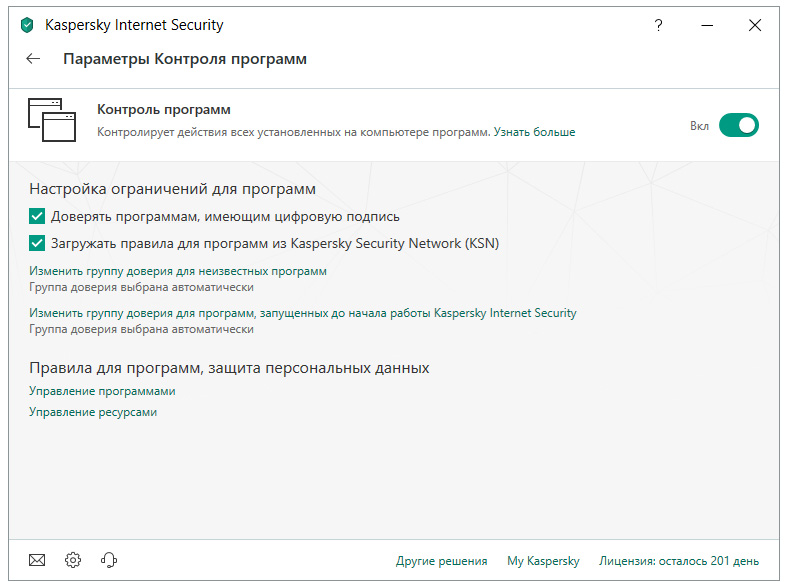Open the envelope notifications icon
The width and height of the screenshot is (786, 582).
point(37,560)
